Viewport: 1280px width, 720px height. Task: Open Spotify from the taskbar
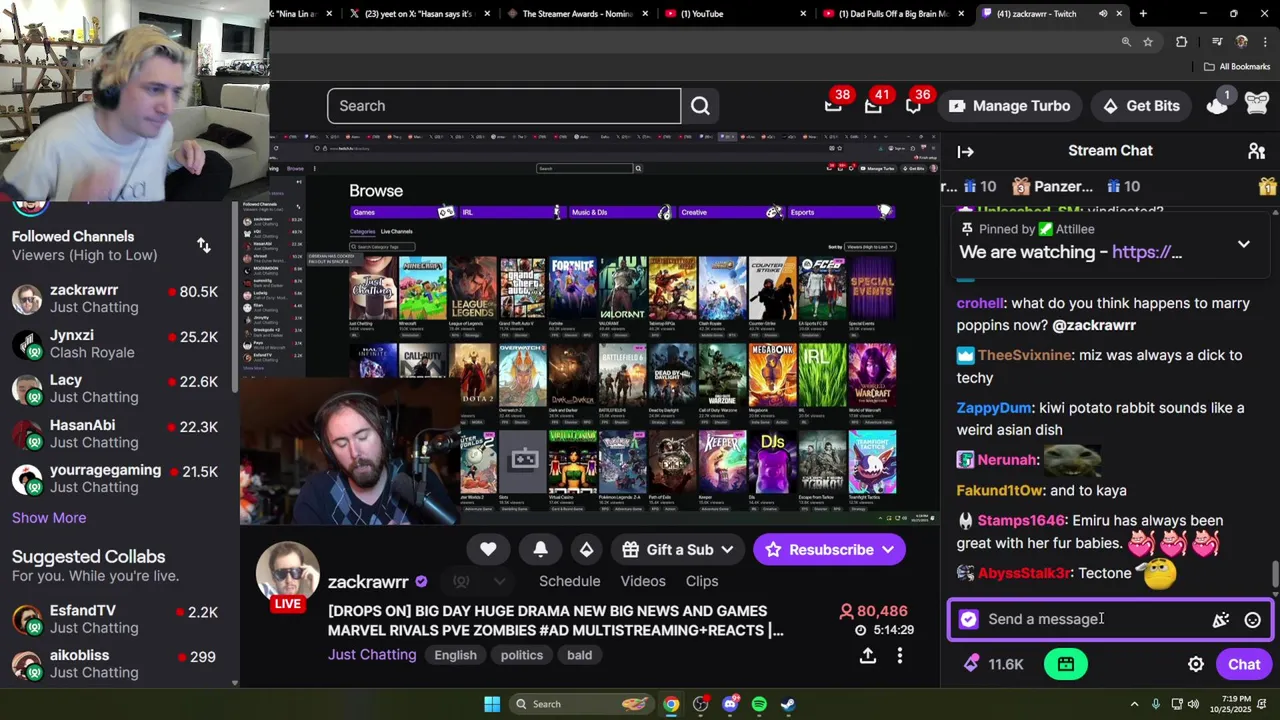759,704
